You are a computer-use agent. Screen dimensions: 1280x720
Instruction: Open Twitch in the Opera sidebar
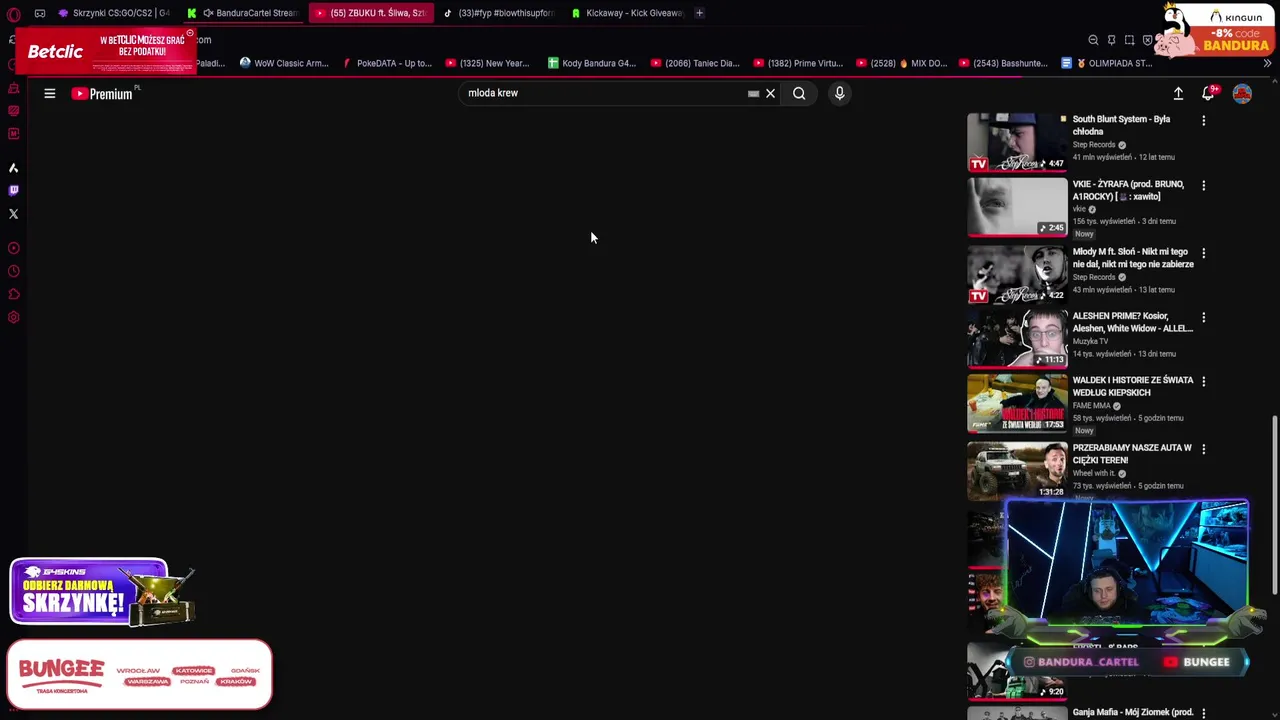pos(13,190)
